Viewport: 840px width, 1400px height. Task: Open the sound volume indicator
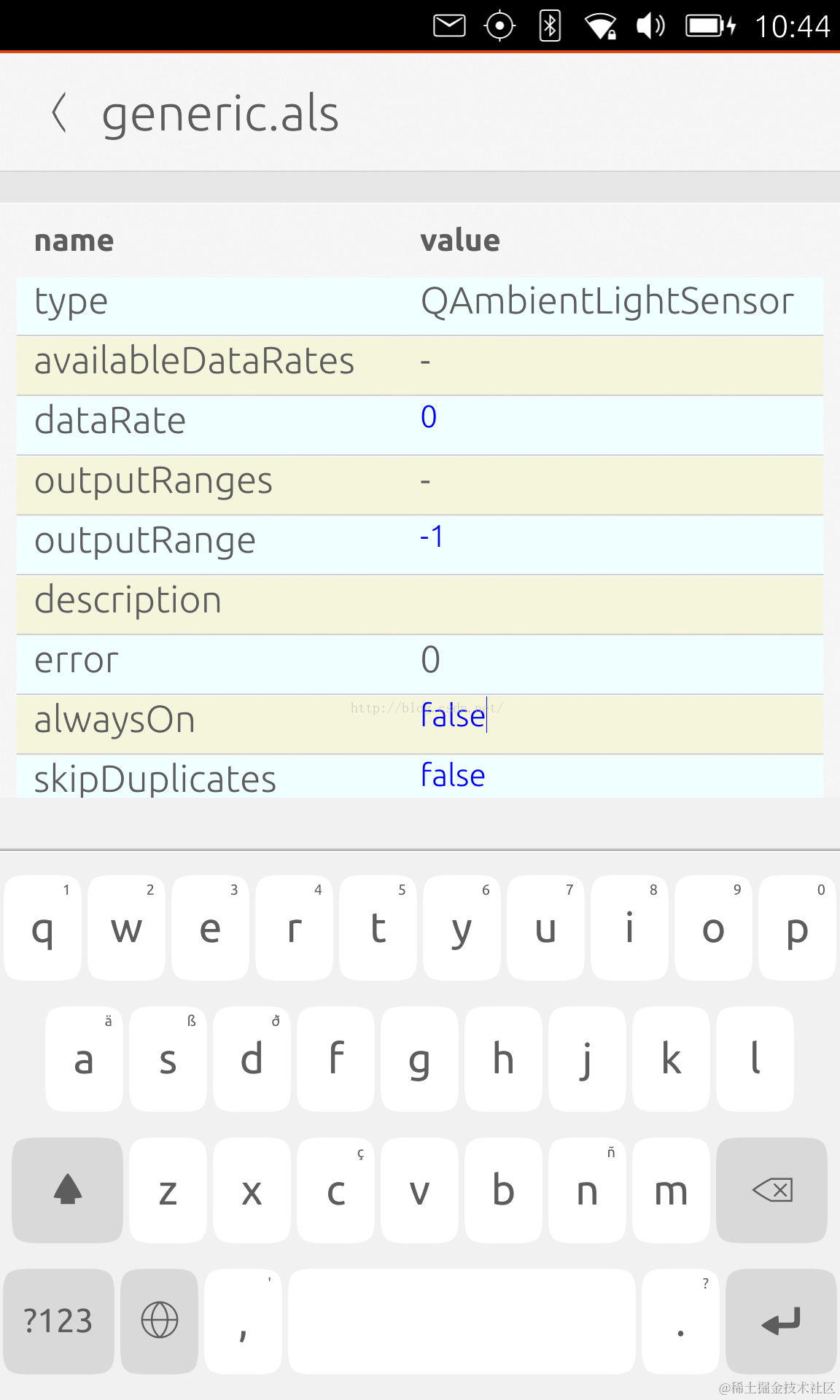(650, 26)
